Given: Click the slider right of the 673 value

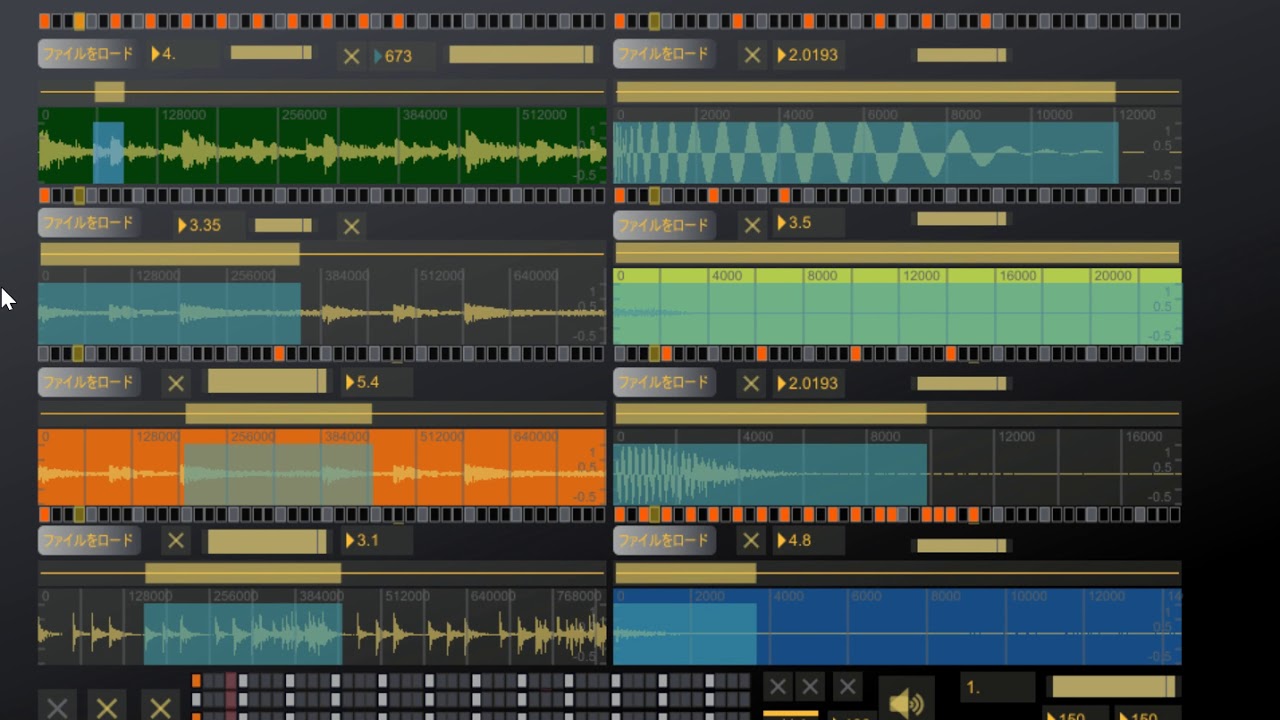Looking at the screenshot, I should 521,55.
